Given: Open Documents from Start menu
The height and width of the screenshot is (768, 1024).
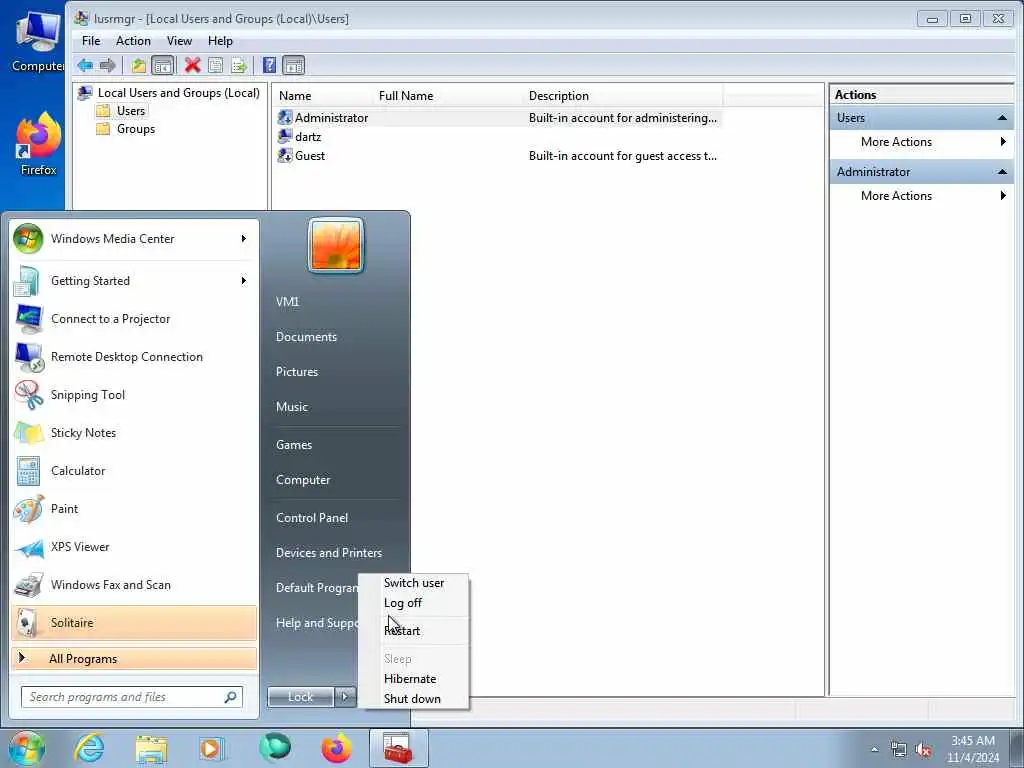Looking at the screenshot, I should pos(306,337).
